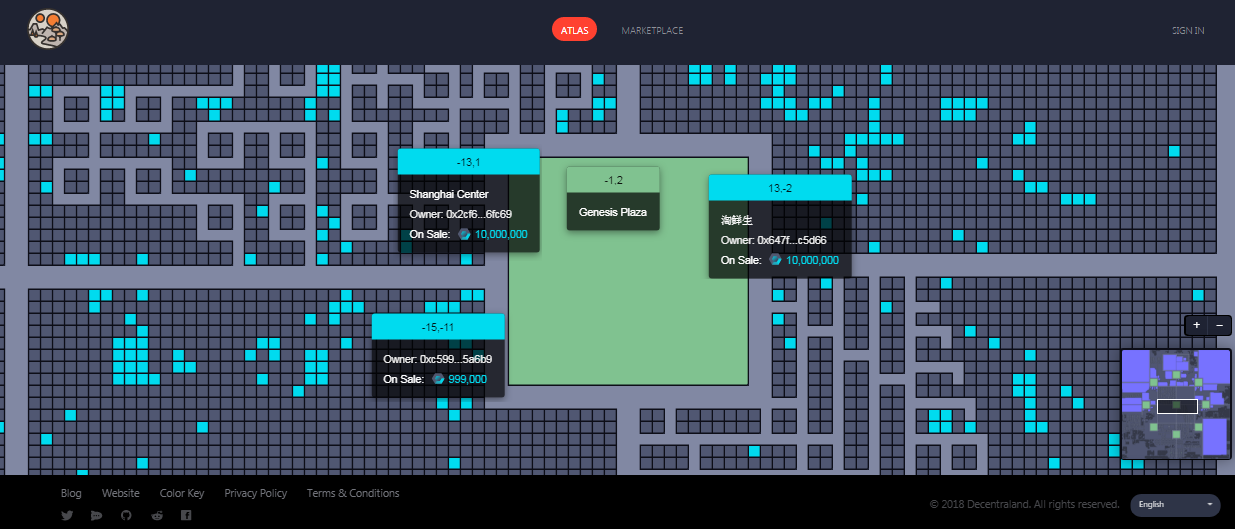Image resolution: width=1235 pixels, height=529 pixels.
Task: Open the Privacy Policy link
Action: [x=255, y=493]
